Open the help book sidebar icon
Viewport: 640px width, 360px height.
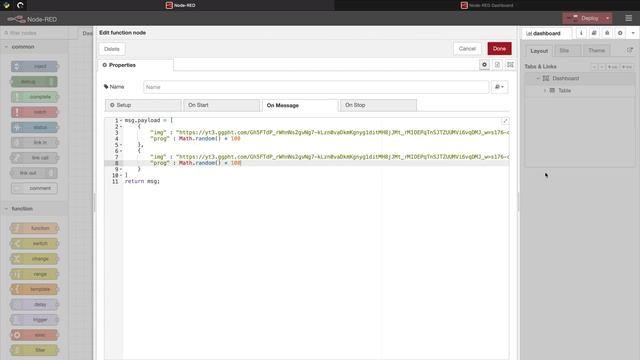[594, 33]
